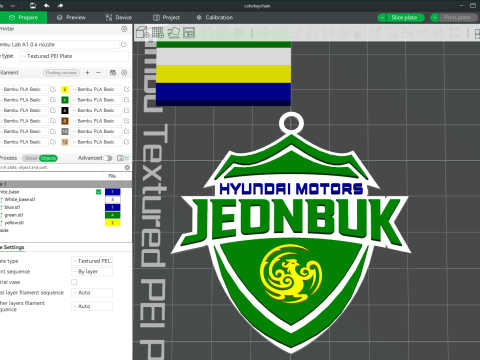Click yellow filament swatch number 2

(65, 89)
